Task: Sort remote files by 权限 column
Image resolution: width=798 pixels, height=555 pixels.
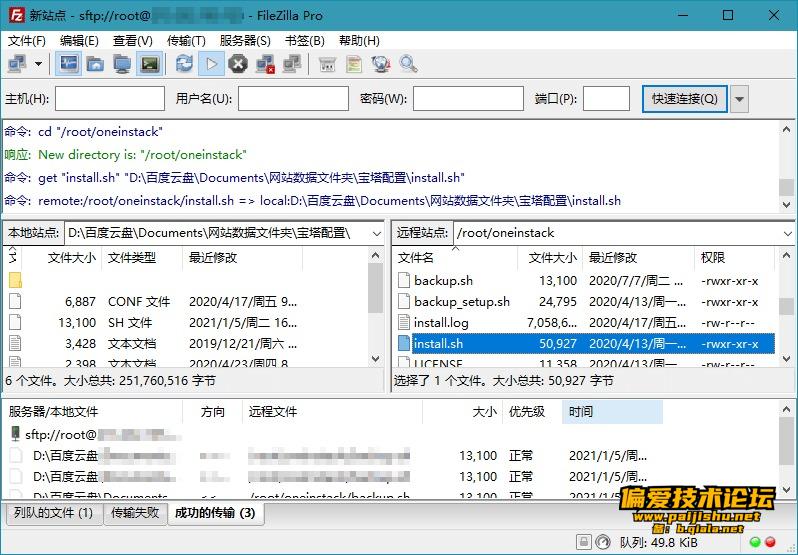Action: pyautogui.click(x=735, y=258)
